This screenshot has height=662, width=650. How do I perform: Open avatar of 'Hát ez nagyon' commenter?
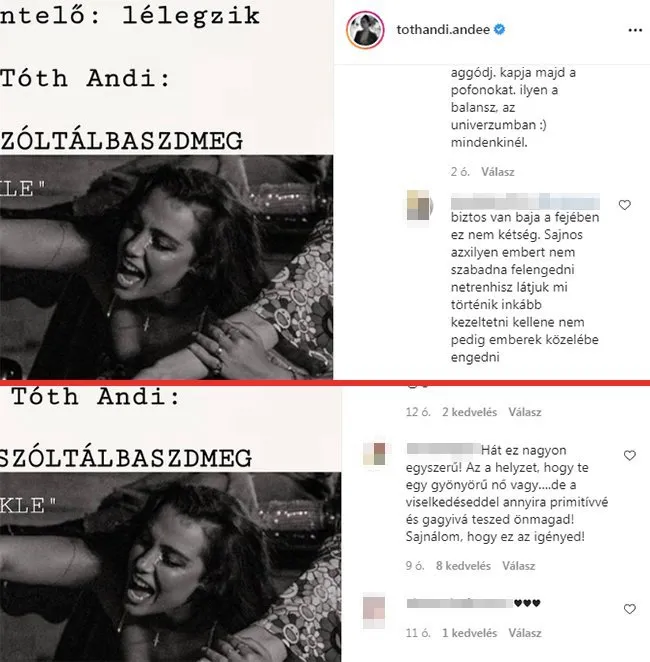(374, 454)
